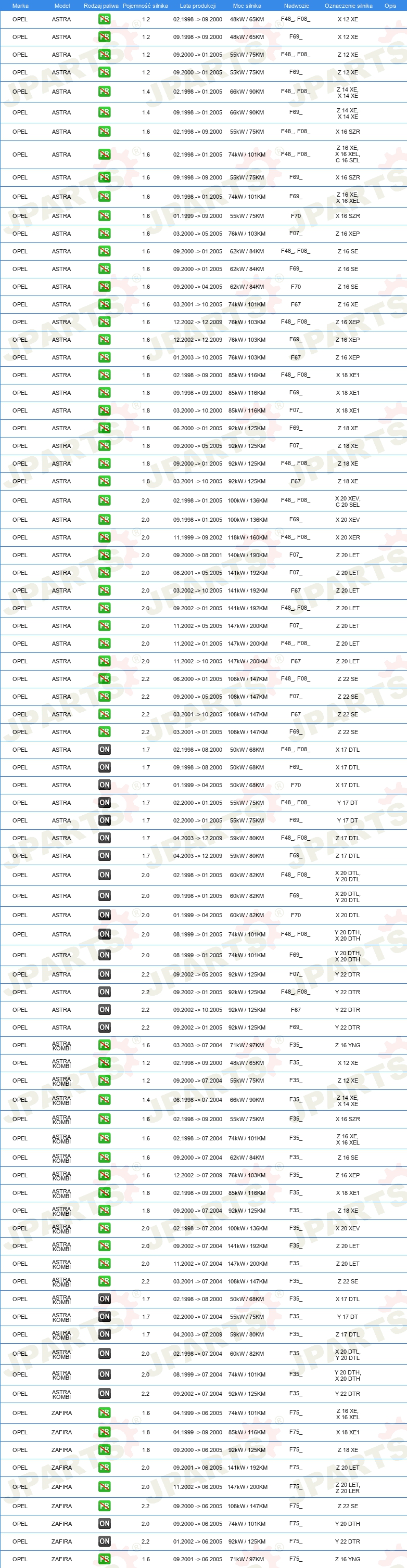Click the 09.2001 -> 06.2005 ZAFIRA Z 16 YNG date cell

pyautogui.click(x=197, y=1559)
